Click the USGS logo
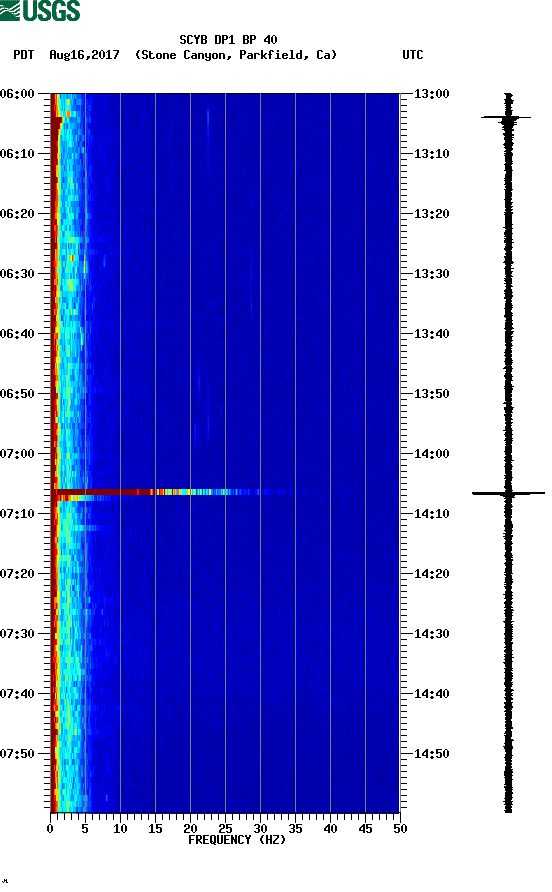The width and height of the screenshot is (552, 892). (x=40, y=10)
